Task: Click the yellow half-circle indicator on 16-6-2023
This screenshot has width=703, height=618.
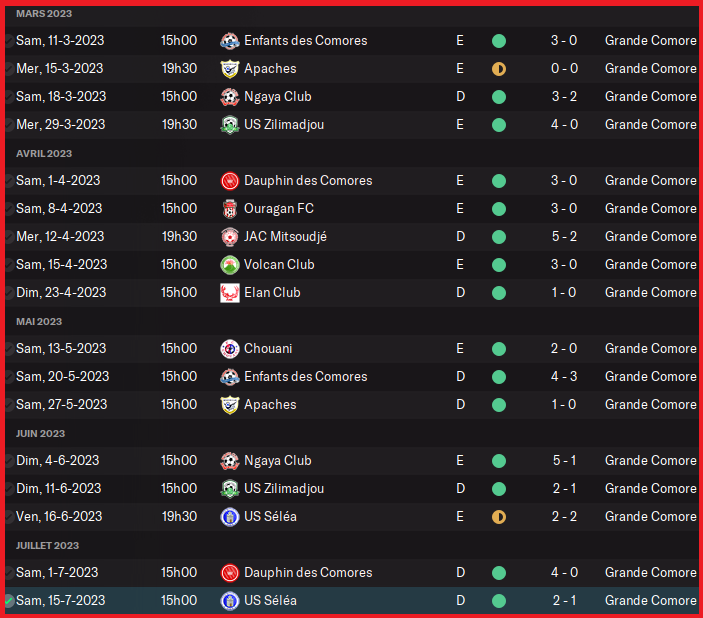Action: click(499, 517)
